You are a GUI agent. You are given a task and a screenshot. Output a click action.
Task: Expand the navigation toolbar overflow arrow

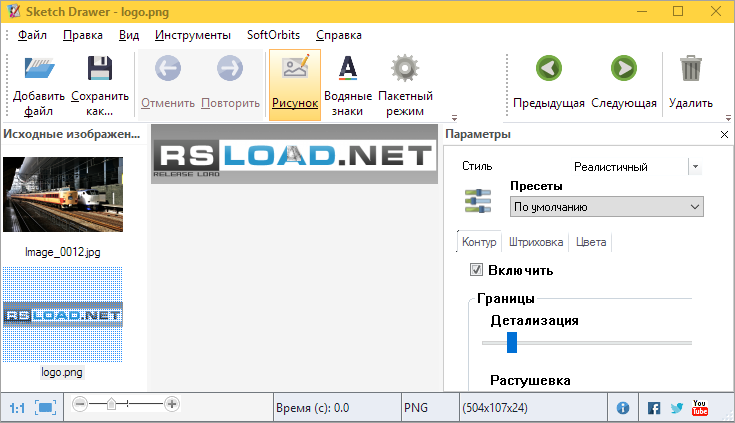tap(728, 118)
